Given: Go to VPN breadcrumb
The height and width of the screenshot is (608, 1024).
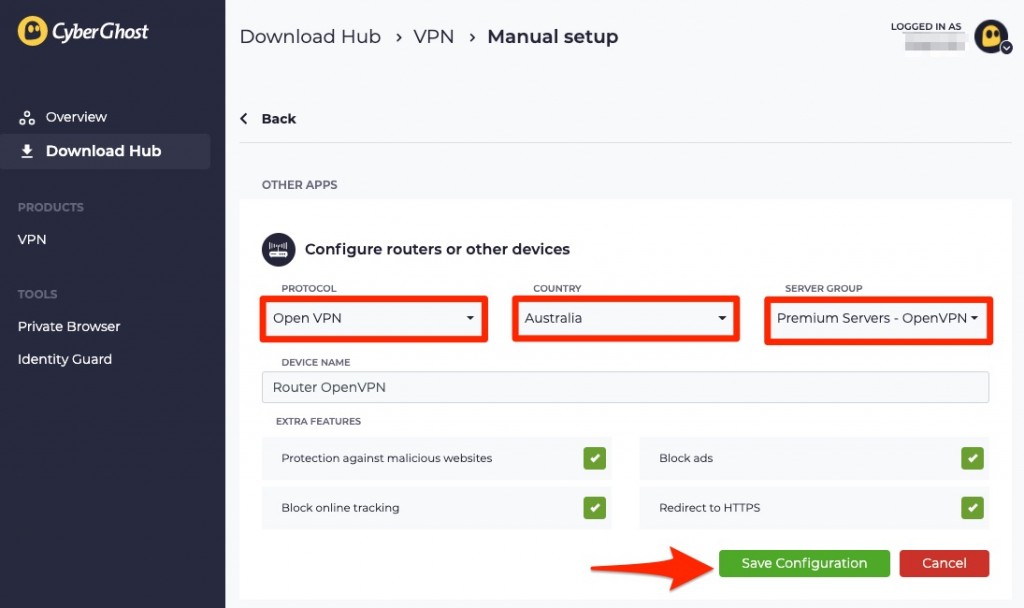Looking at the screenshot, I should pos(434,37).
